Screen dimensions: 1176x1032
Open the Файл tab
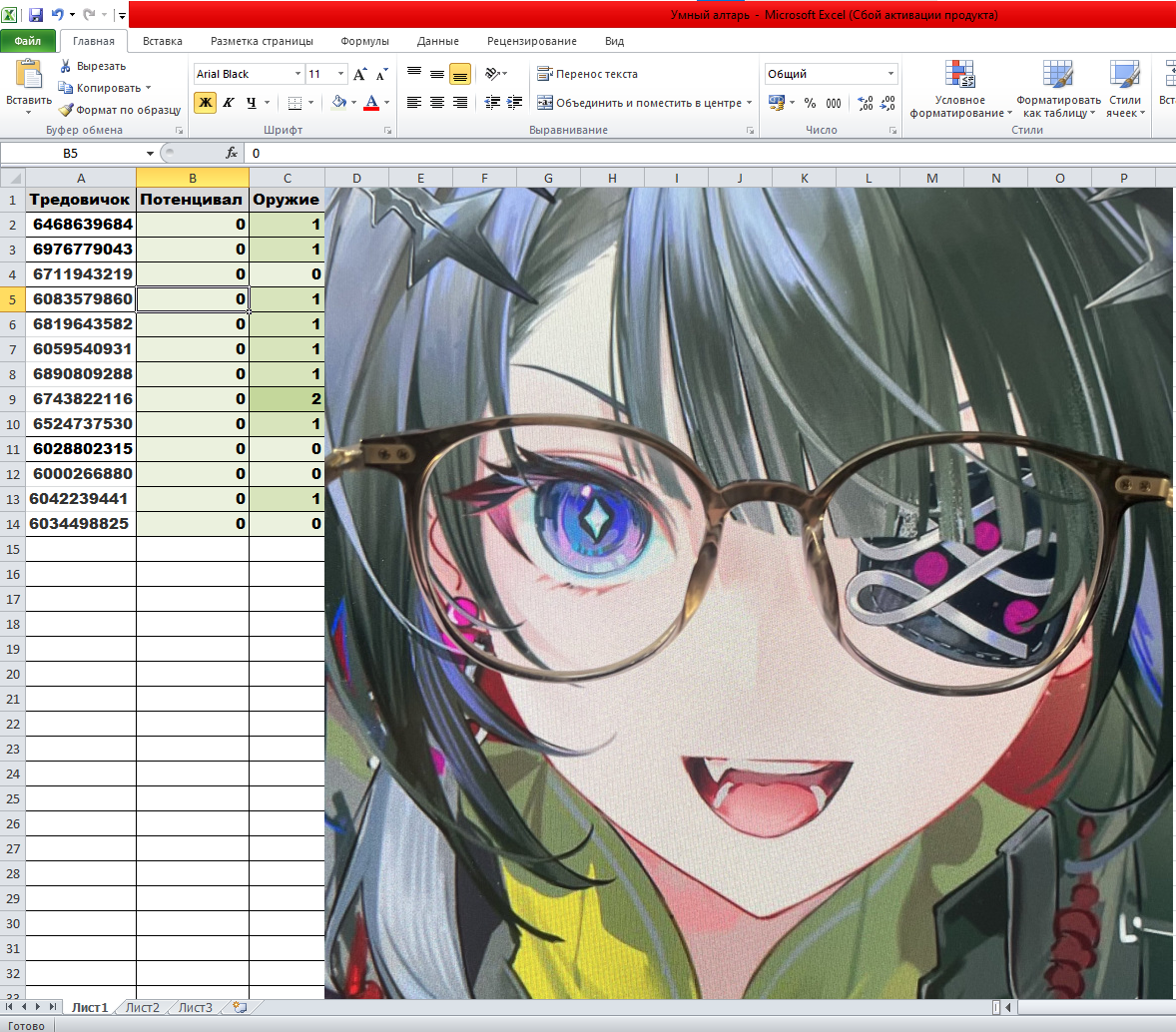tap(28, 41)
